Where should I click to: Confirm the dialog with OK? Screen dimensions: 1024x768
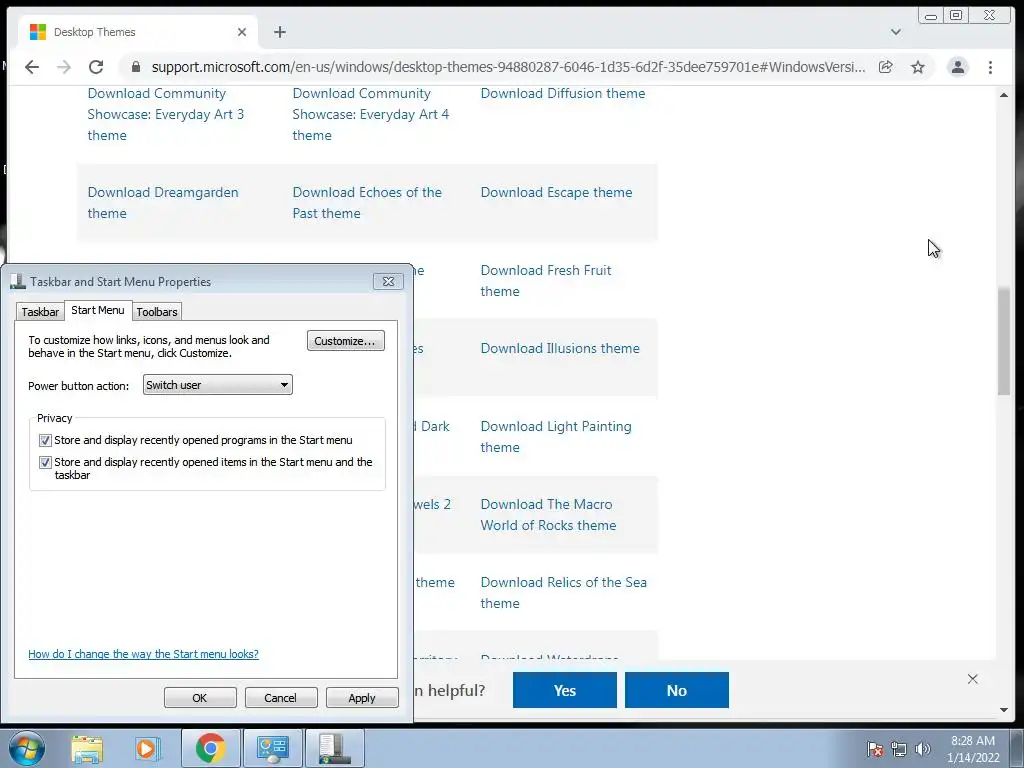pyautogui.click(x=200, y=697)
